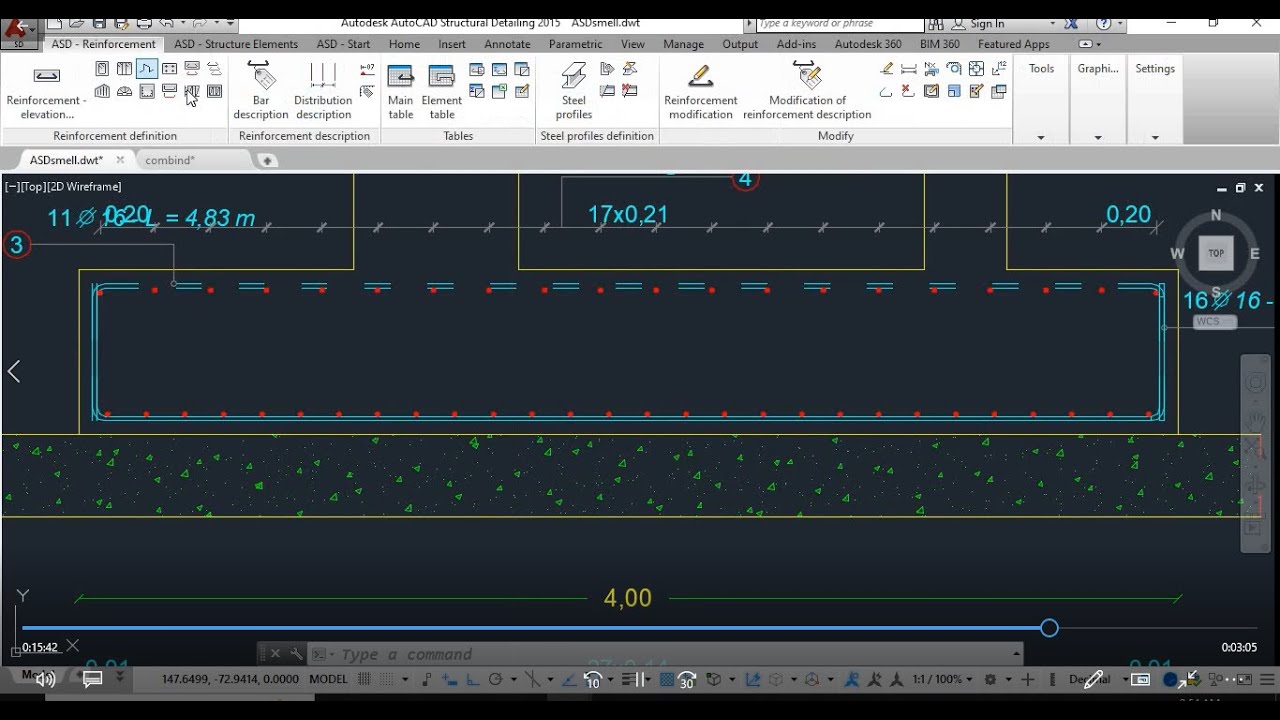Open the Annotate ribbon tab
This screenshot has height=720, width=1280.
[x=507, y=44]
